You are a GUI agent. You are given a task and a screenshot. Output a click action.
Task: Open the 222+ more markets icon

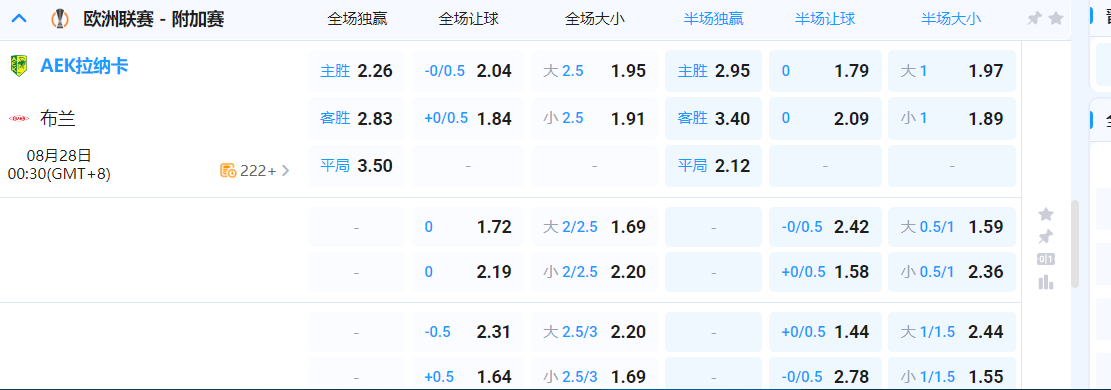(x=227, y=170)
